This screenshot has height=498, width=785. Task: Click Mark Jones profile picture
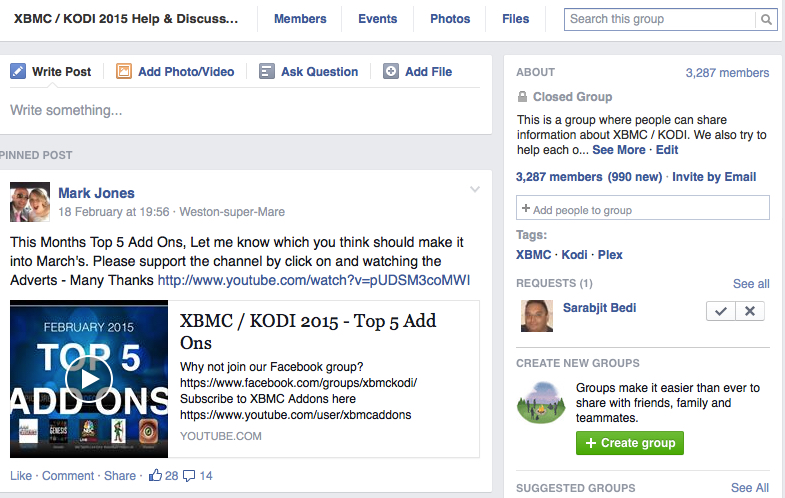point(30,202)
